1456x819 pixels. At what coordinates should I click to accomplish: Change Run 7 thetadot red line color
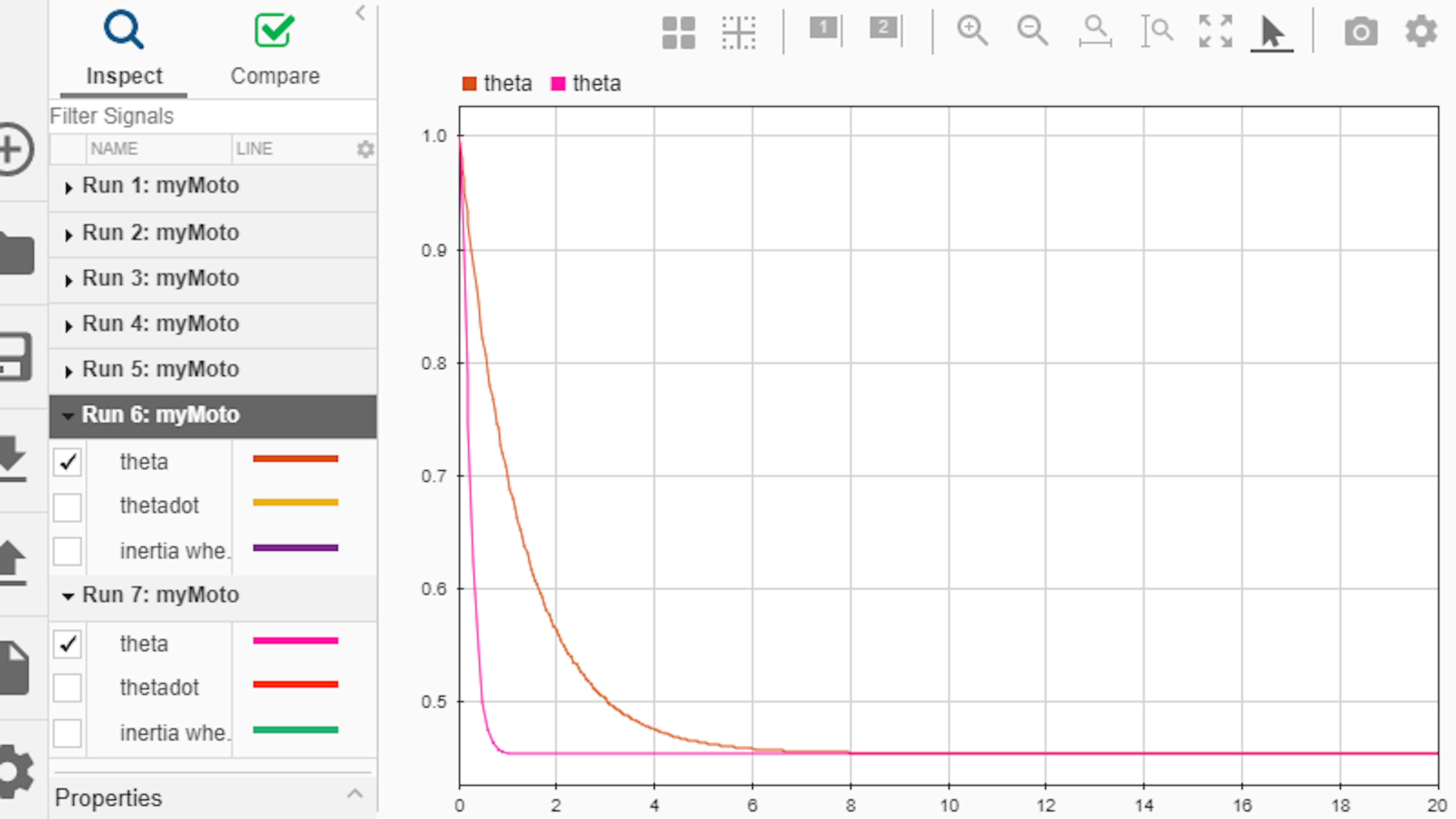pyautogui.click(x=295, y=685)
